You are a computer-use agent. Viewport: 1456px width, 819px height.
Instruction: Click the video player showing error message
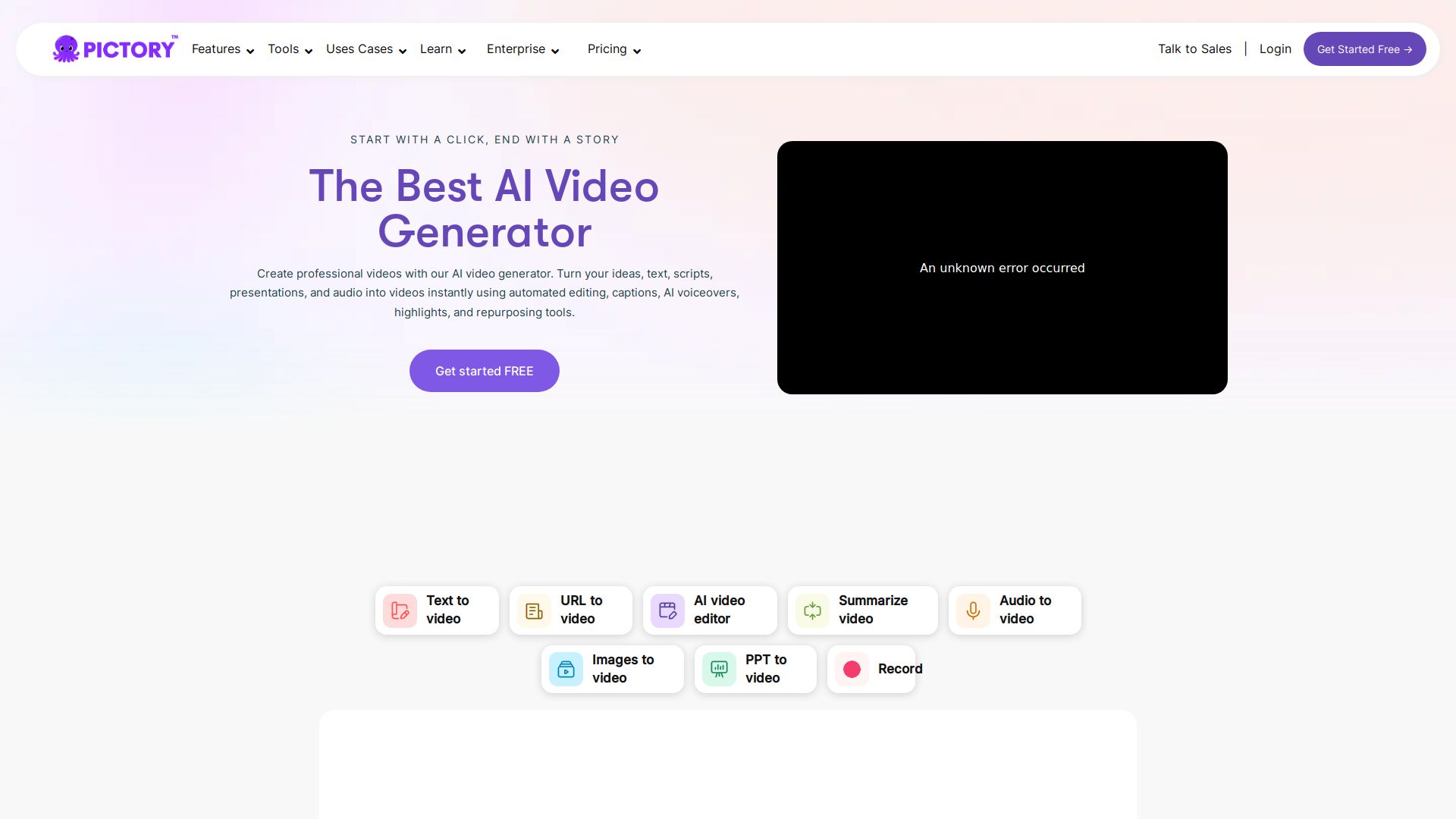(1002, 268)
